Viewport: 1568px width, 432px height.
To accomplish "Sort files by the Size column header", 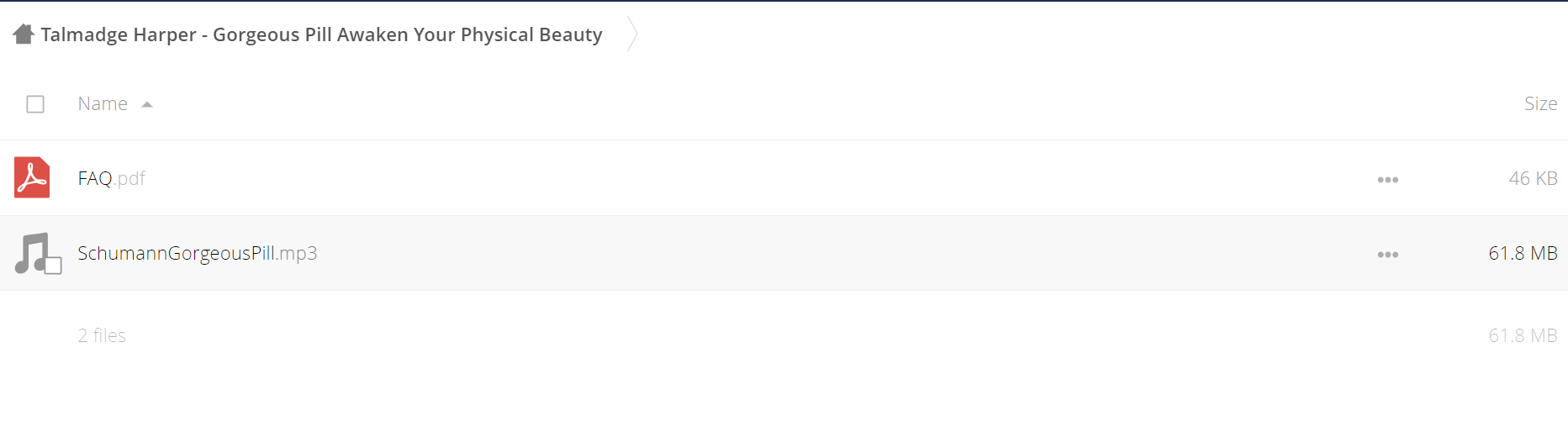I will tap(1540, 103).
